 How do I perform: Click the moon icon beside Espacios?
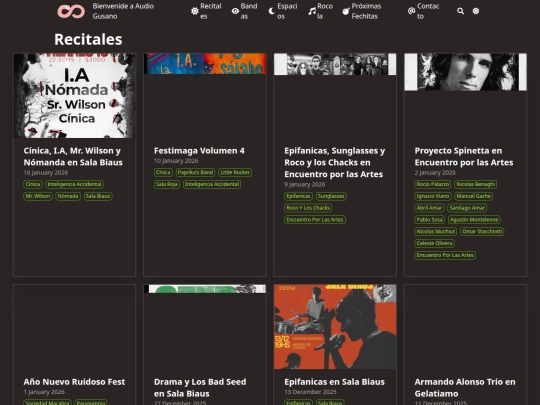coord(272,11)
